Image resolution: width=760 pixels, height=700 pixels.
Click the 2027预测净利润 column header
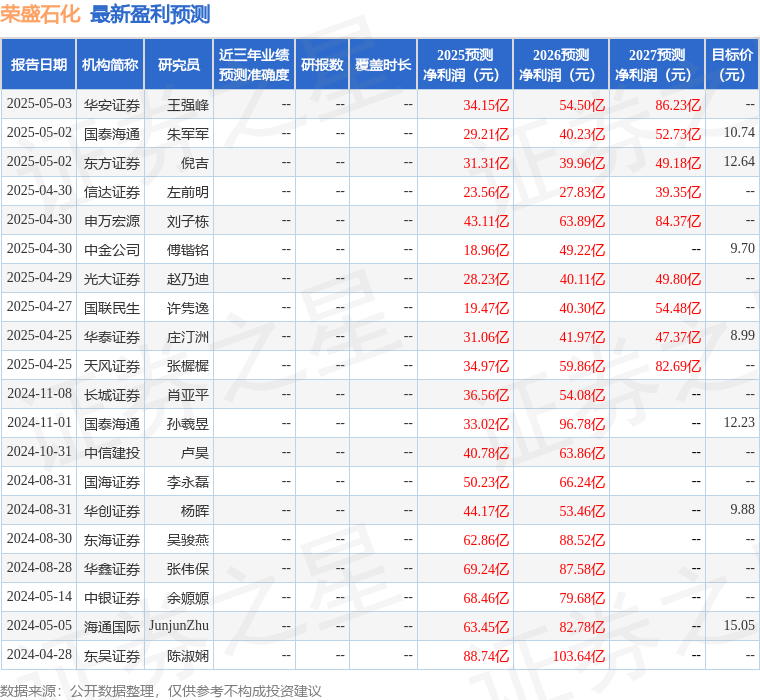pos(656,65)
